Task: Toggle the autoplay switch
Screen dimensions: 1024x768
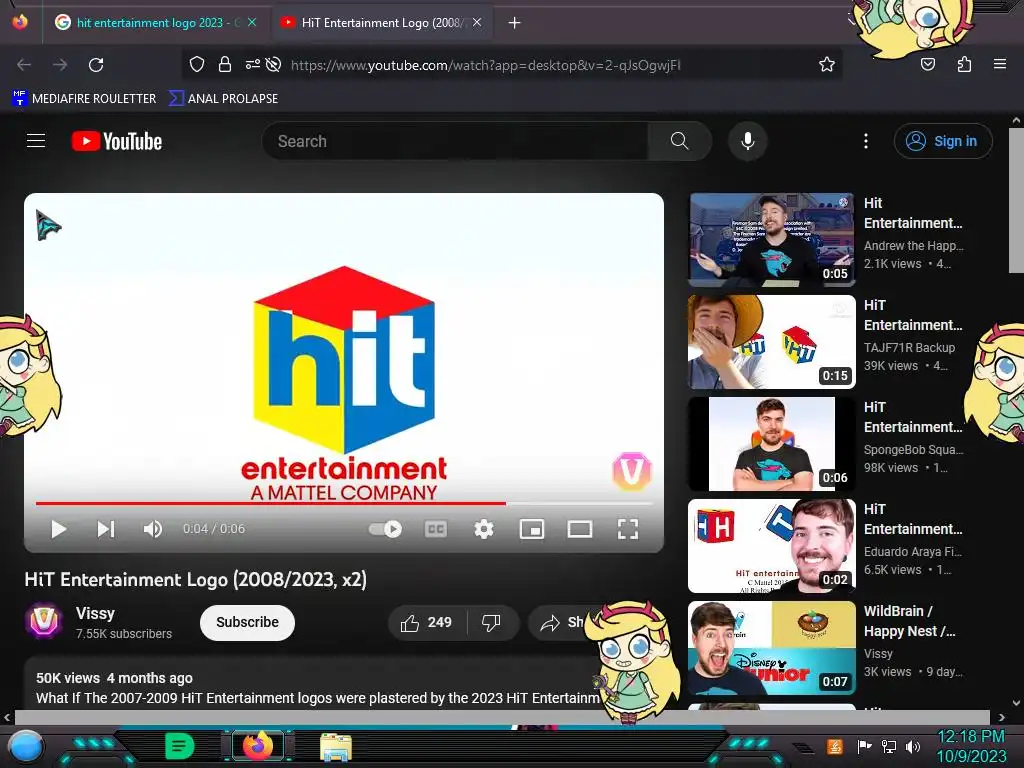Action: point(385,529)
